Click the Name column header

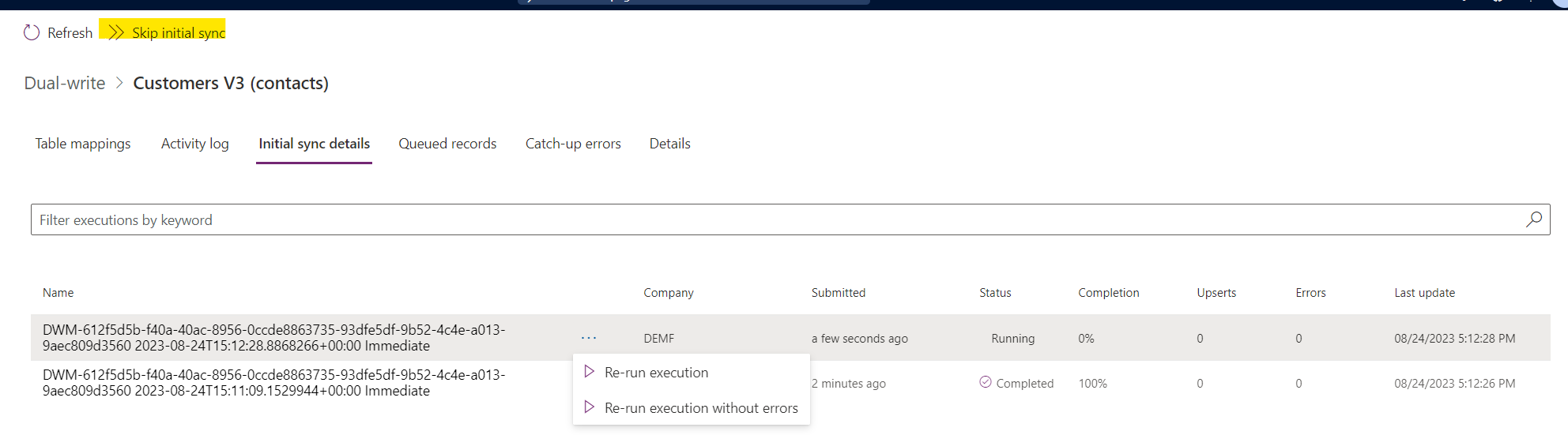(58, 293)
